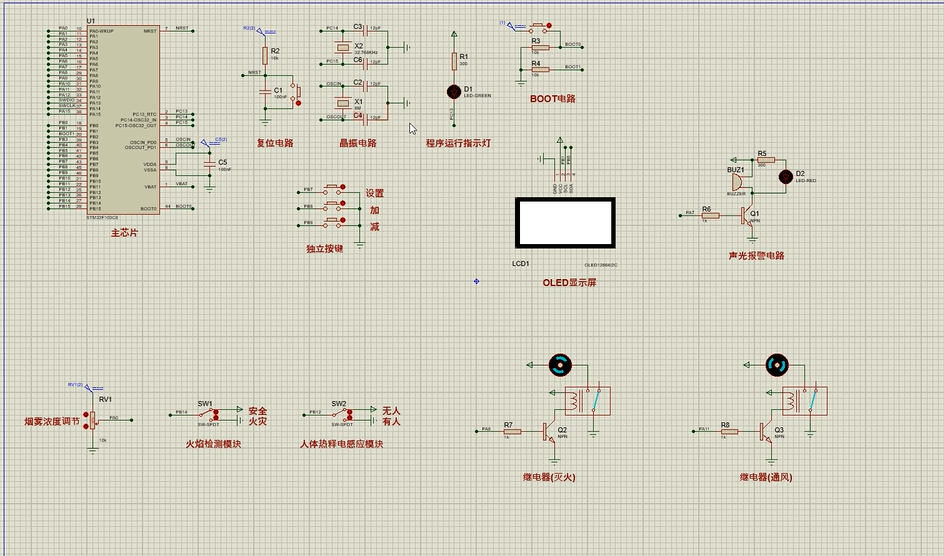Click the 人体热释电感应模块 label
Screen dimensions: 944x556
pyautogui.click(x=341, y=444)
